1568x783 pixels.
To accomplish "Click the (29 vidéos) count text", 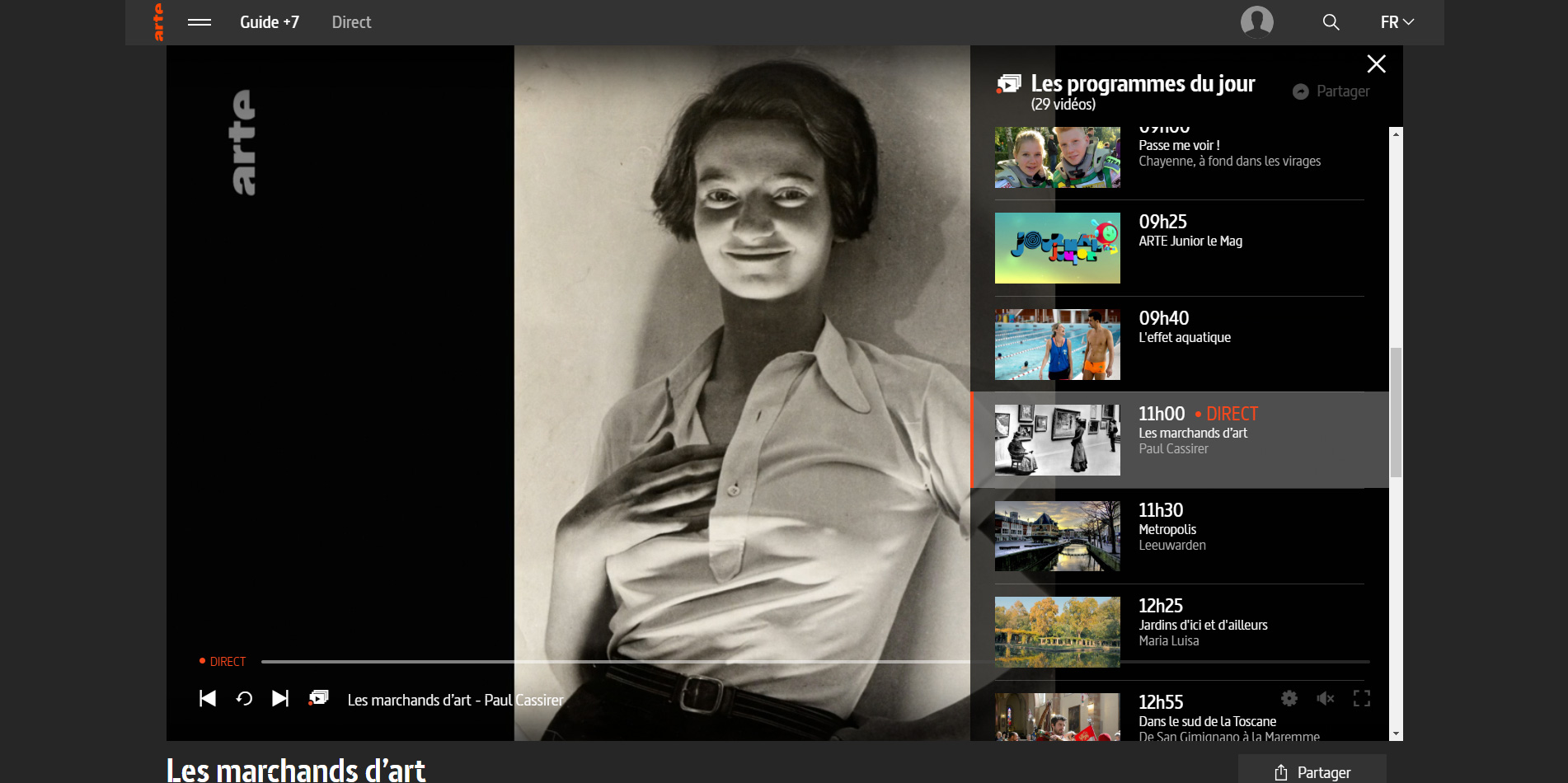I will [1063, 104].
